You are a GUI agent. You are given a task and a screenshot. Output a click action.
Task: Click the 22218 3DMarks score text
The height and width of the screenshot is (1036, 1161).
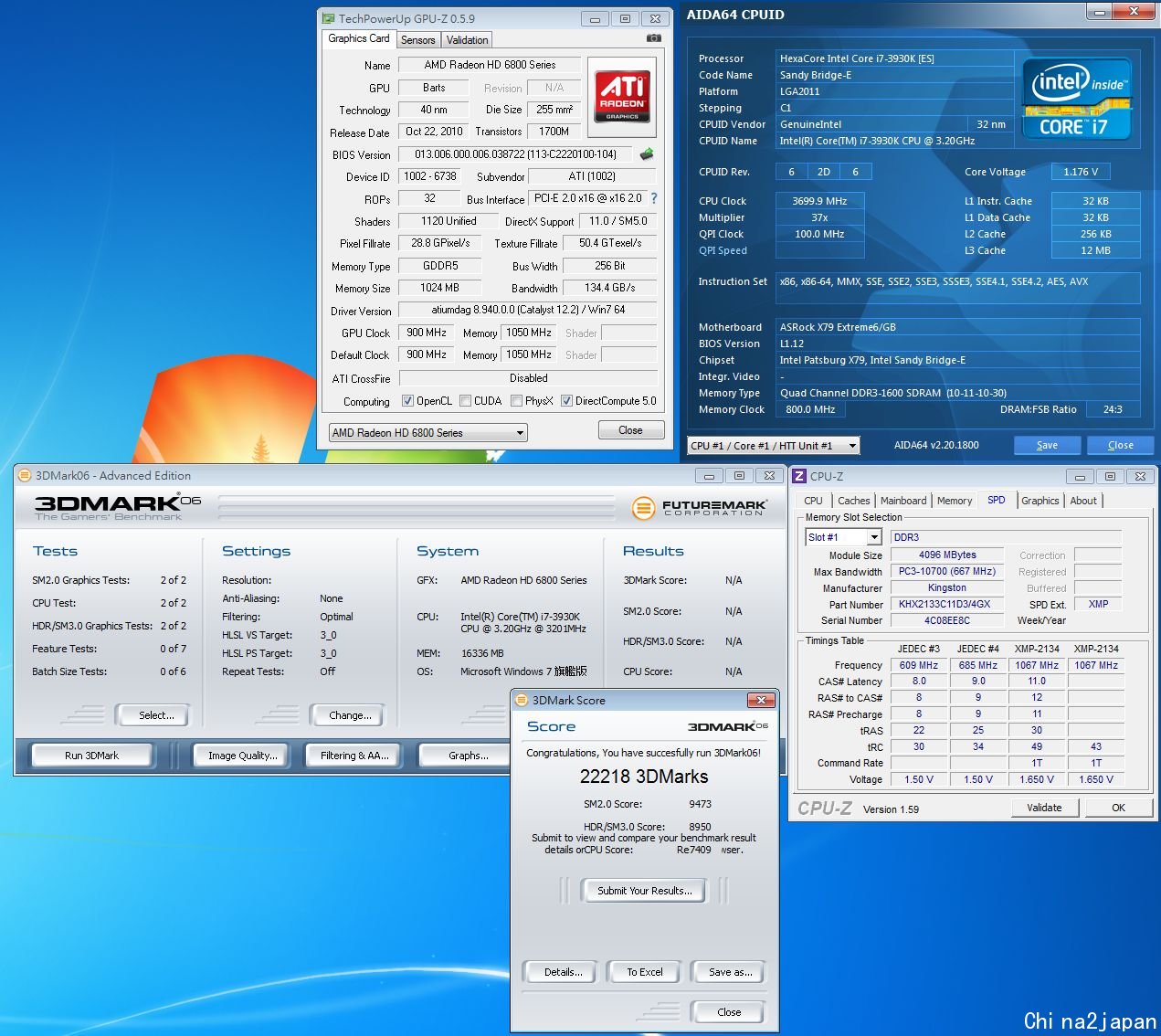644,777
